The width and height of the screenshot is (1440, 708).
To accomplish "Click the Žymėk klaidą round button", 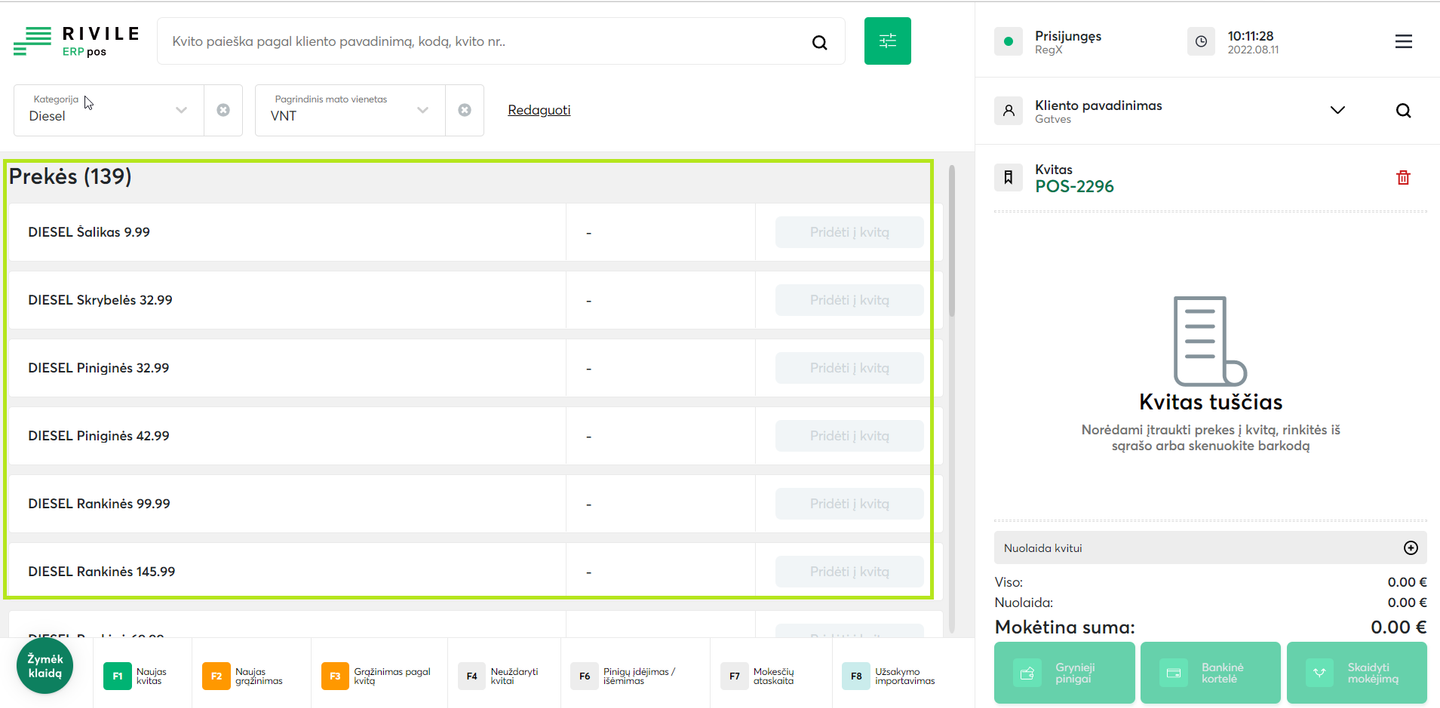I will [45, 666].
